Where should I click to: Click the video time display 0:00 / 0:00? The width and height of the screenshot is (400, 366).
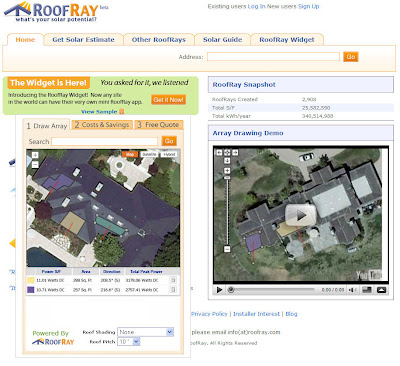[x=333, y=290]
